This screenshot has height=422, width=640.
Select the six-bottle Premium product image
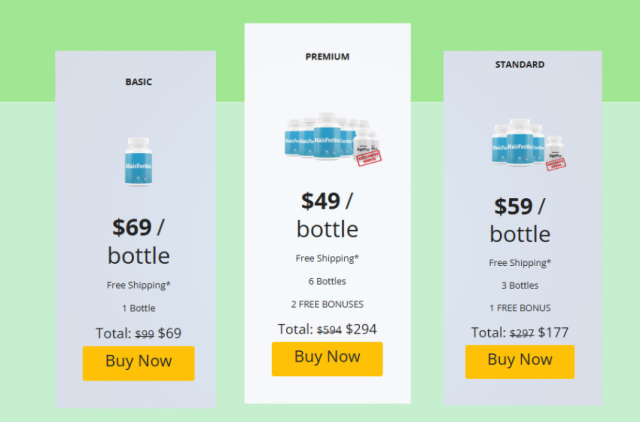coord(333,139)
